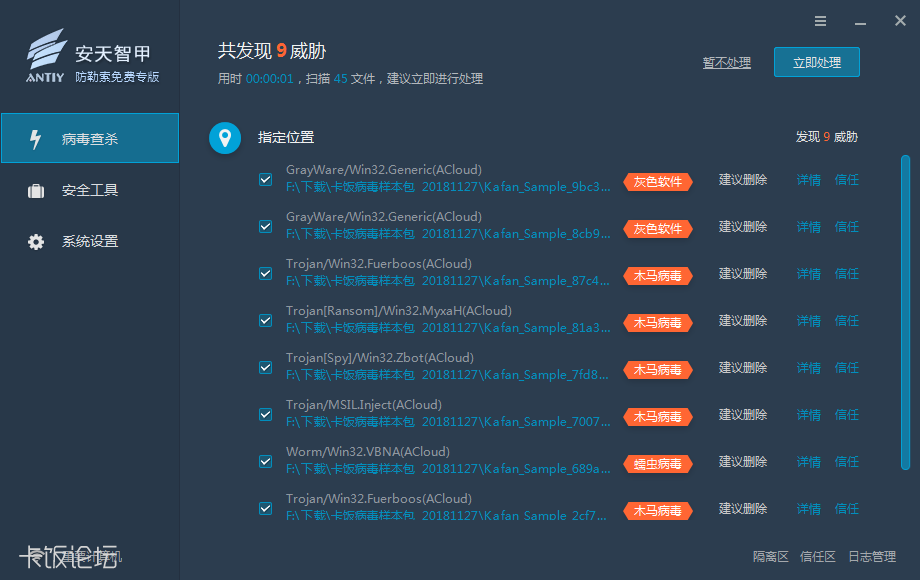Select file path ending Kafan_Sample_689a
The width and height of the screenshot is (920, 580).
448,469
